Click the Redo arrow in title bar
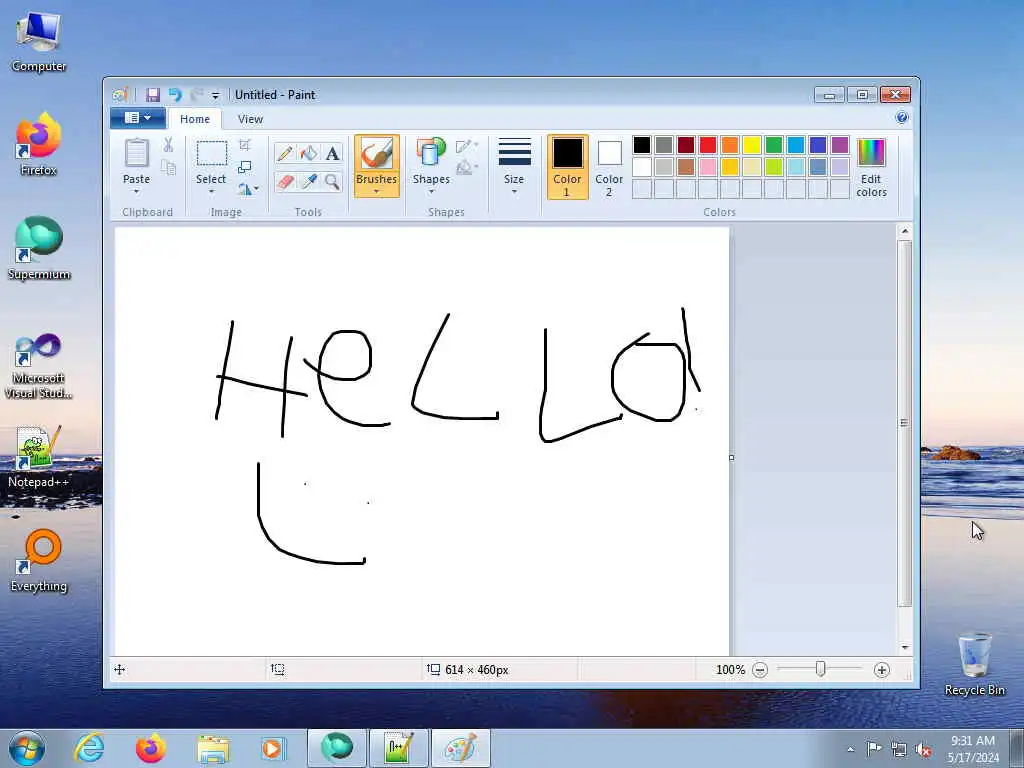The image size is (1024, 768). tap(196, 95)
